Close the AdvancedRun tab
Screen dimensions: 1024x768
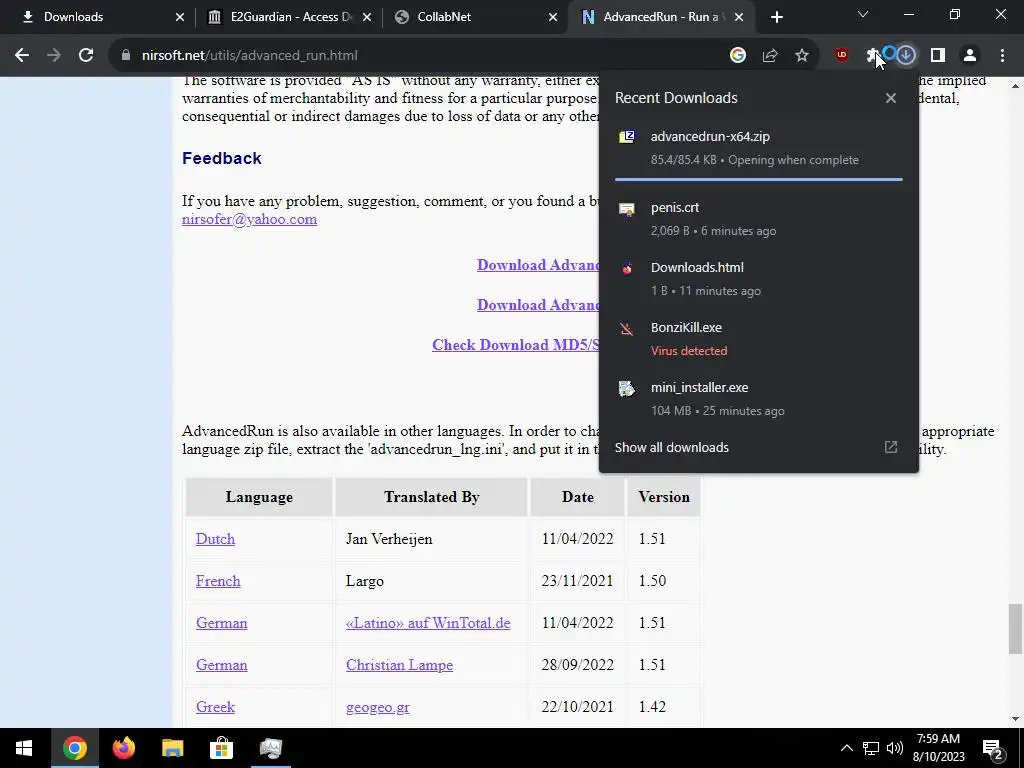click(x=739, y=17)
